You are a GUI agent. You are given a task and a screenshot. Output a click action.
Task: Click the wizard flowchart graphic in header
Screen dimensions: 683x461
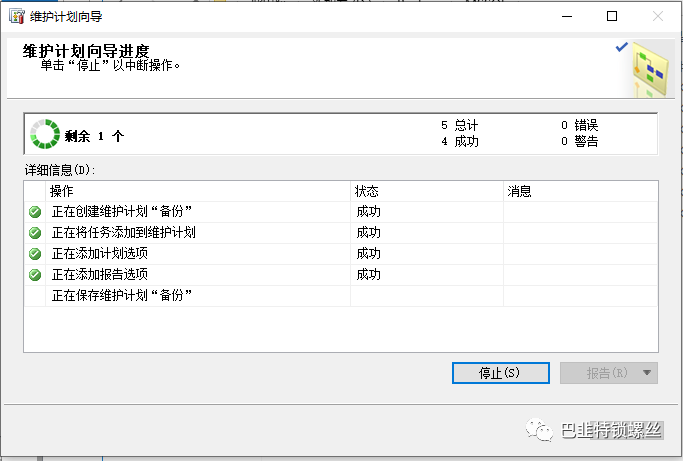(649, 69)
